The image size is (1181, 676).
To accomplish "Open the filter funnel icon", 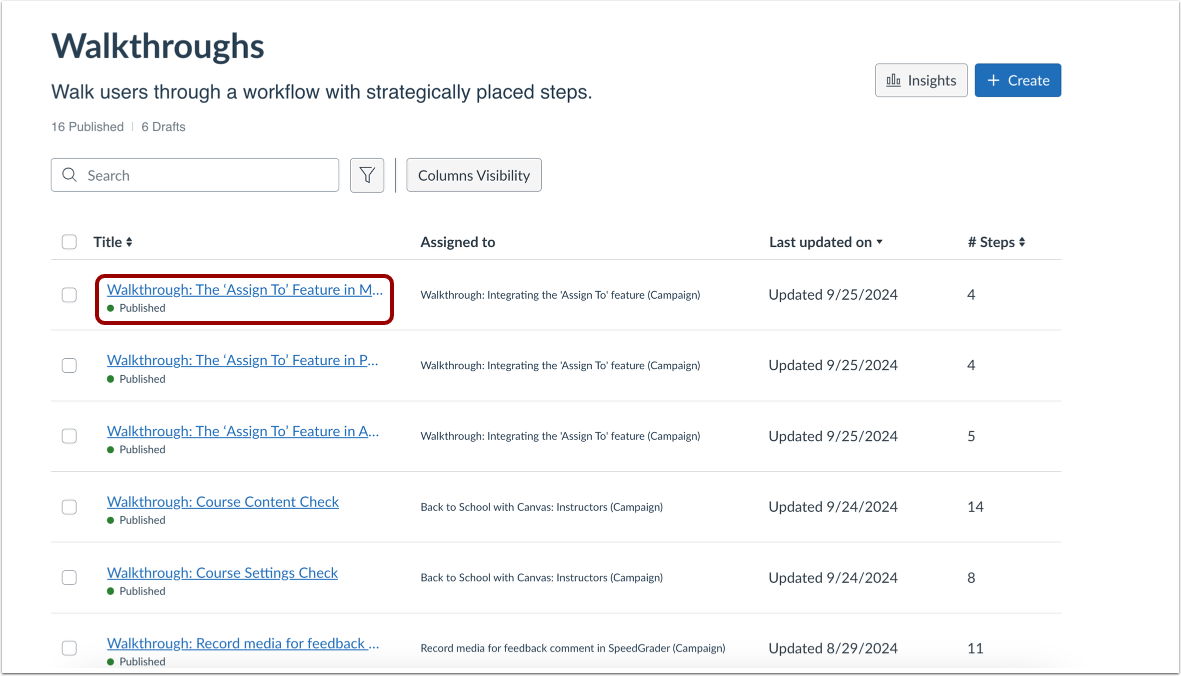I will click(x=367, y=175).
